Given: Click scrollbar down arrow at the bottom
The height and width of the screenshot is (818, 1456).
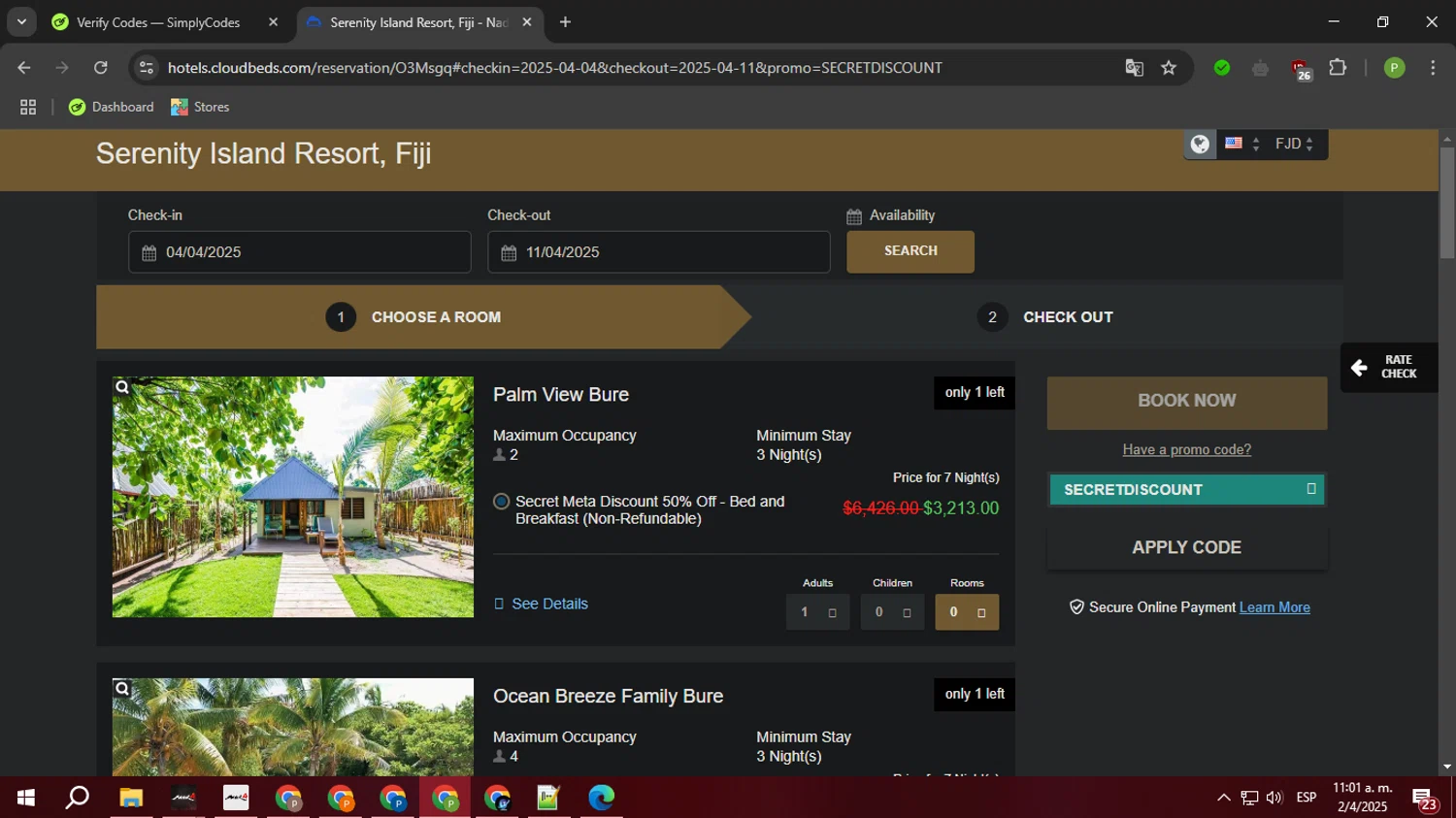Looking at the screenshot, I should click(1447, 767).
